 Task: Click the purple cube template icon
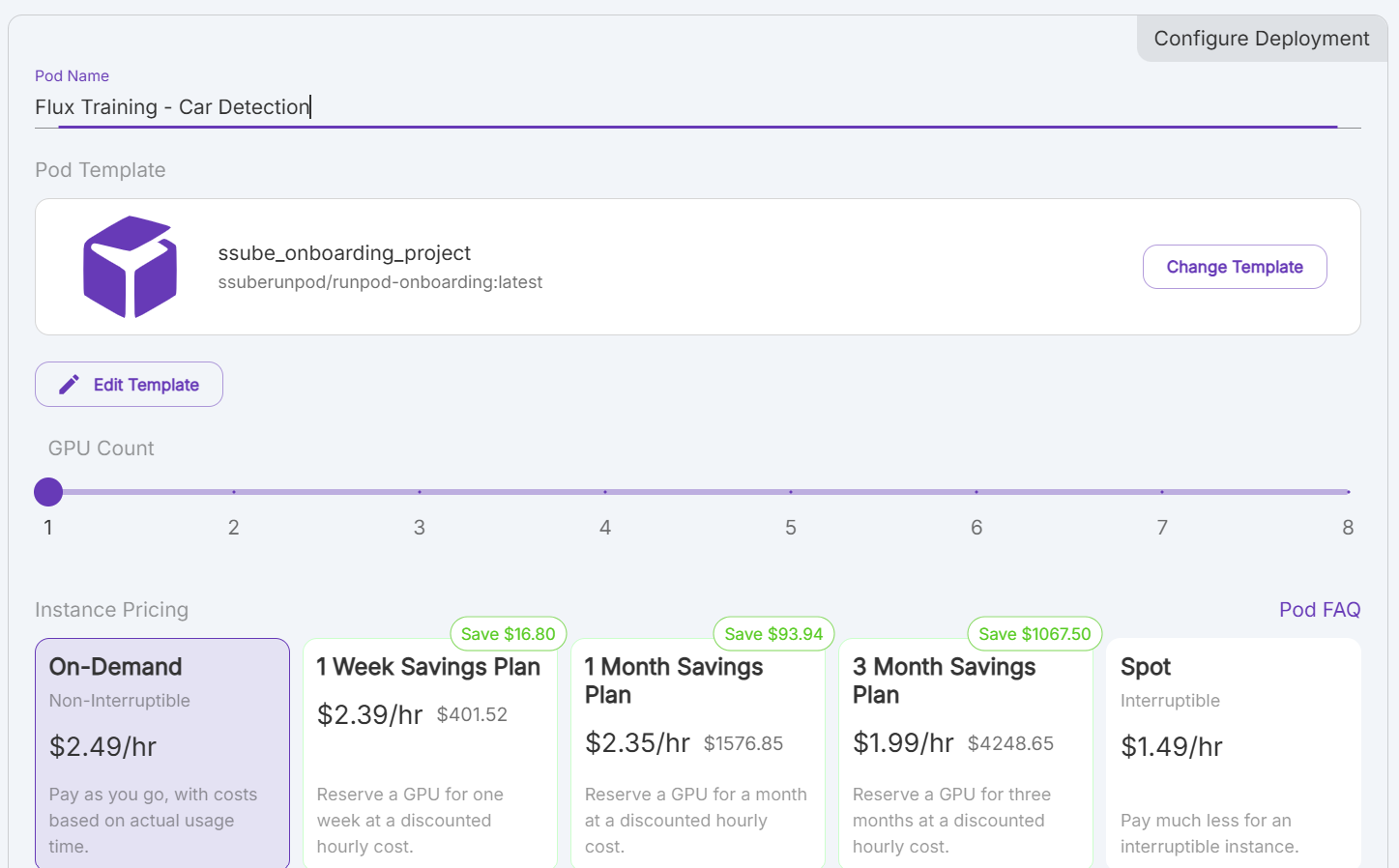(130, 267)
